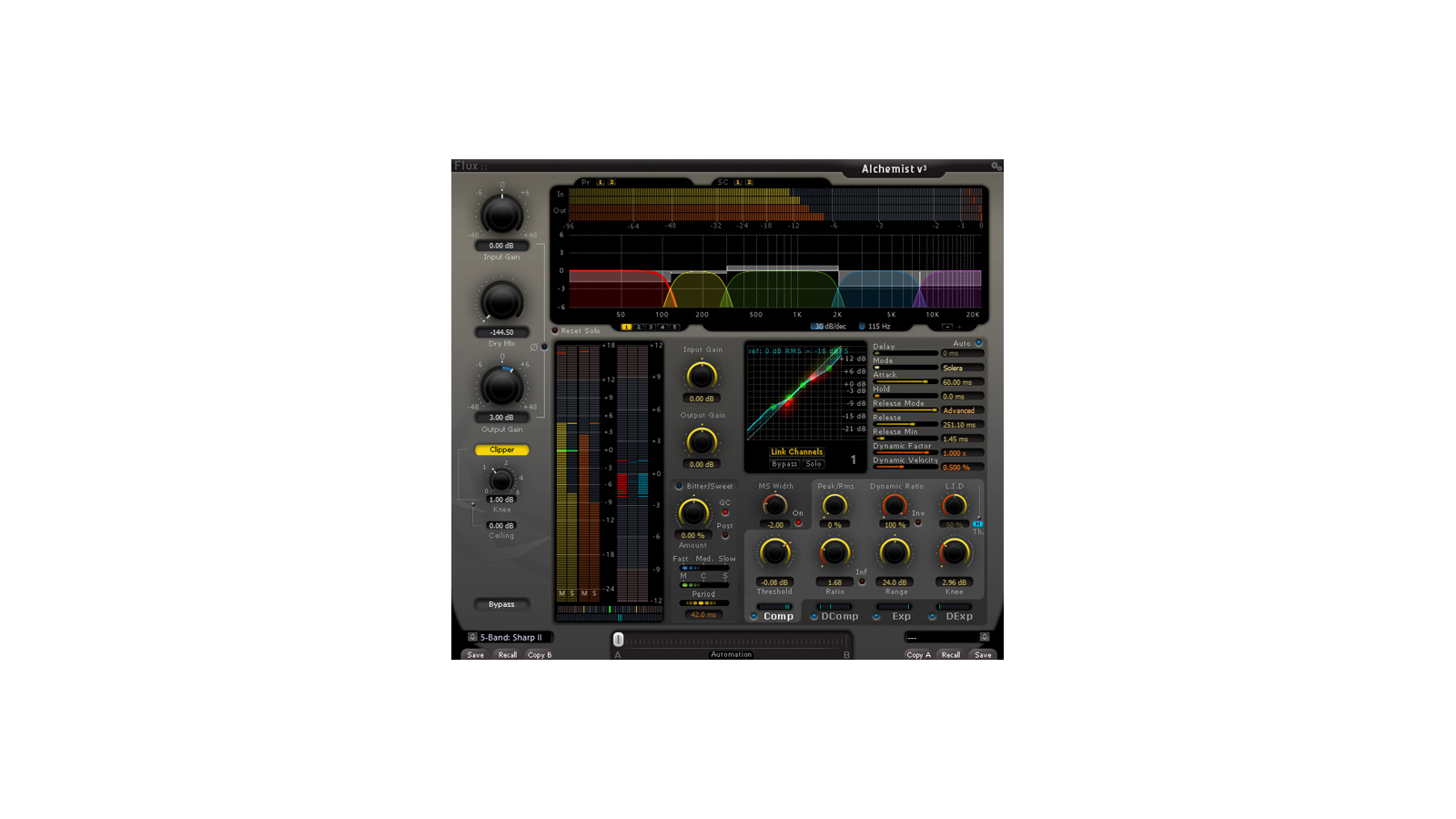
Task: Open the Solera mode selector
Action: (x=962, y=368)
